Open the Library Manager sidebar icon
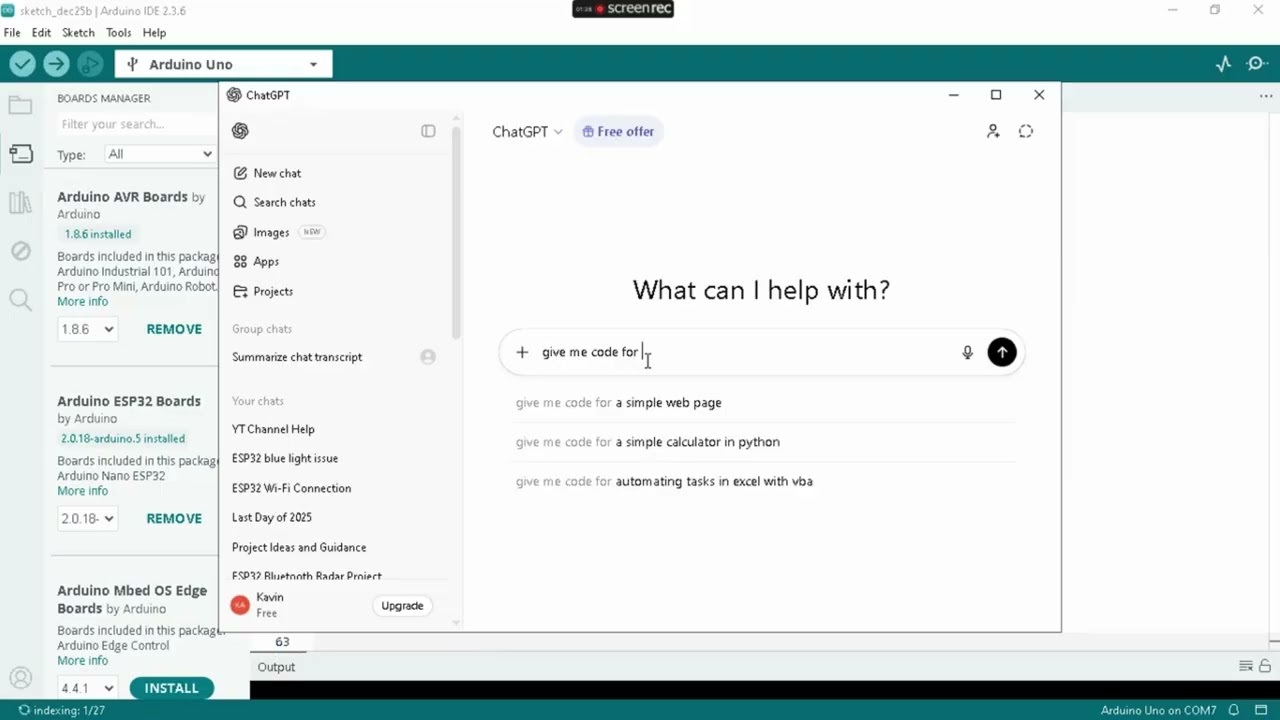Image resolution: width=1280 pixels, height=720 pixels. pyautogui.click(x=20, y=202)
